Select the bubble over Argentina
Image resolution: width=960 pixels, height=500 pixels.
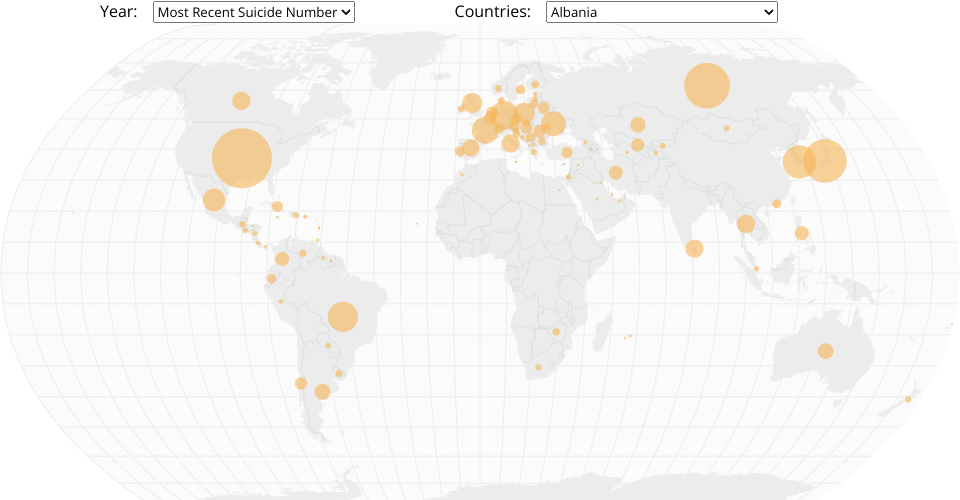(322, 392)
